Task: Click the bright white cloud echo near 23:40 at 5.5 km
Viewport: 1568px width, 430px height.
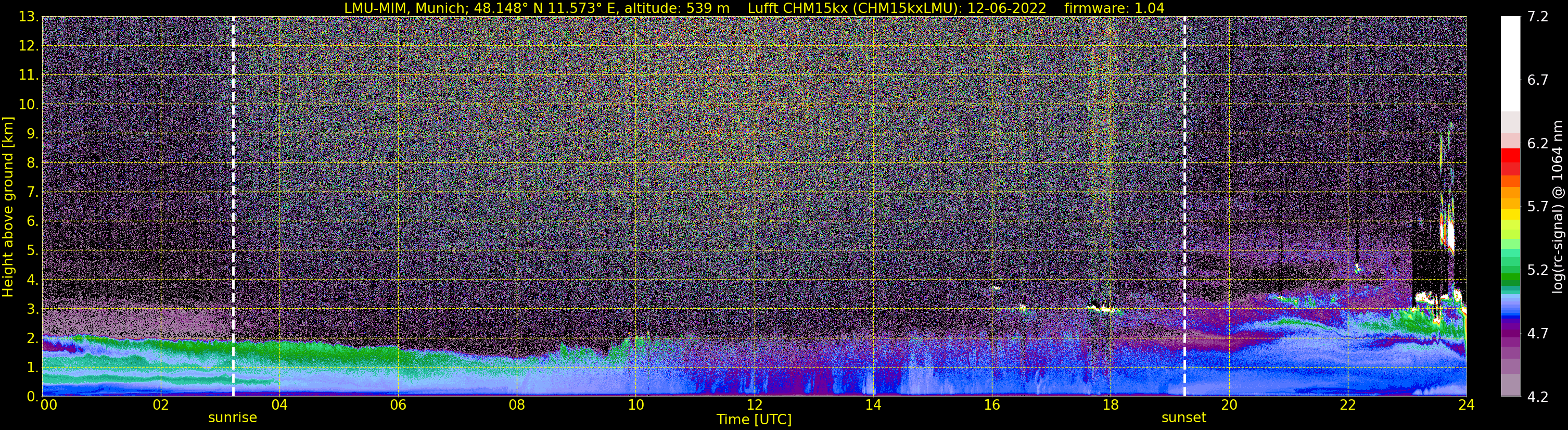Action: 1450,236
